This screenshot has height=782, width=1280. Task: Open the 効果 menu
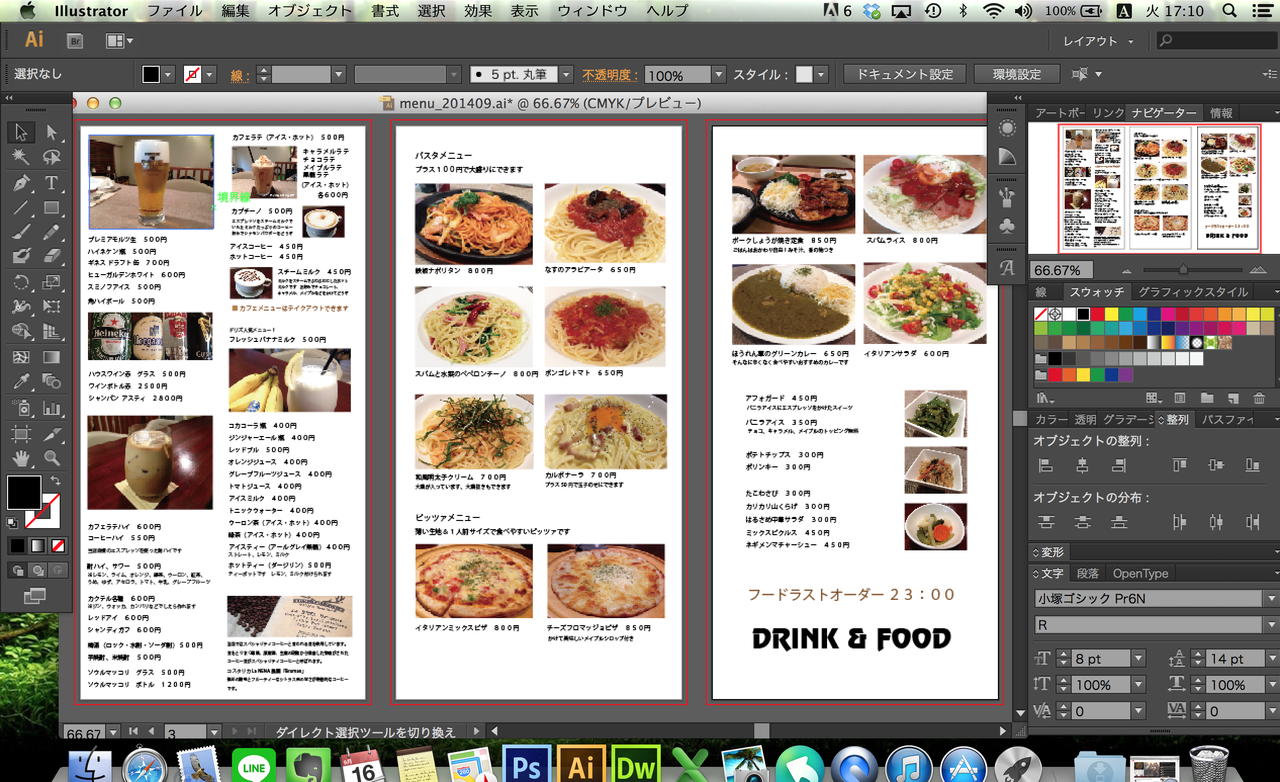[x=478, y=11]
